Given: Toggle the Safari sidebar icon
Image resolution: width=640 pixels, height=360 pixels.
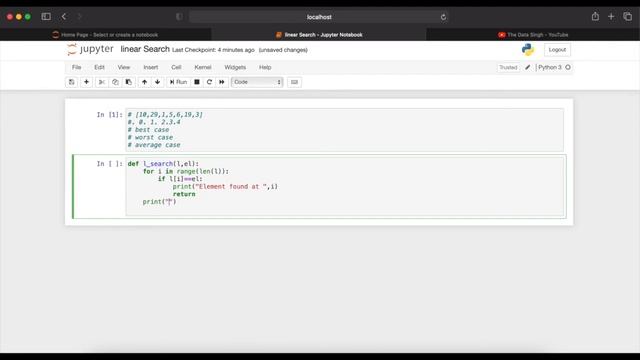Looking at the screenshot, I should click(46, 16).
